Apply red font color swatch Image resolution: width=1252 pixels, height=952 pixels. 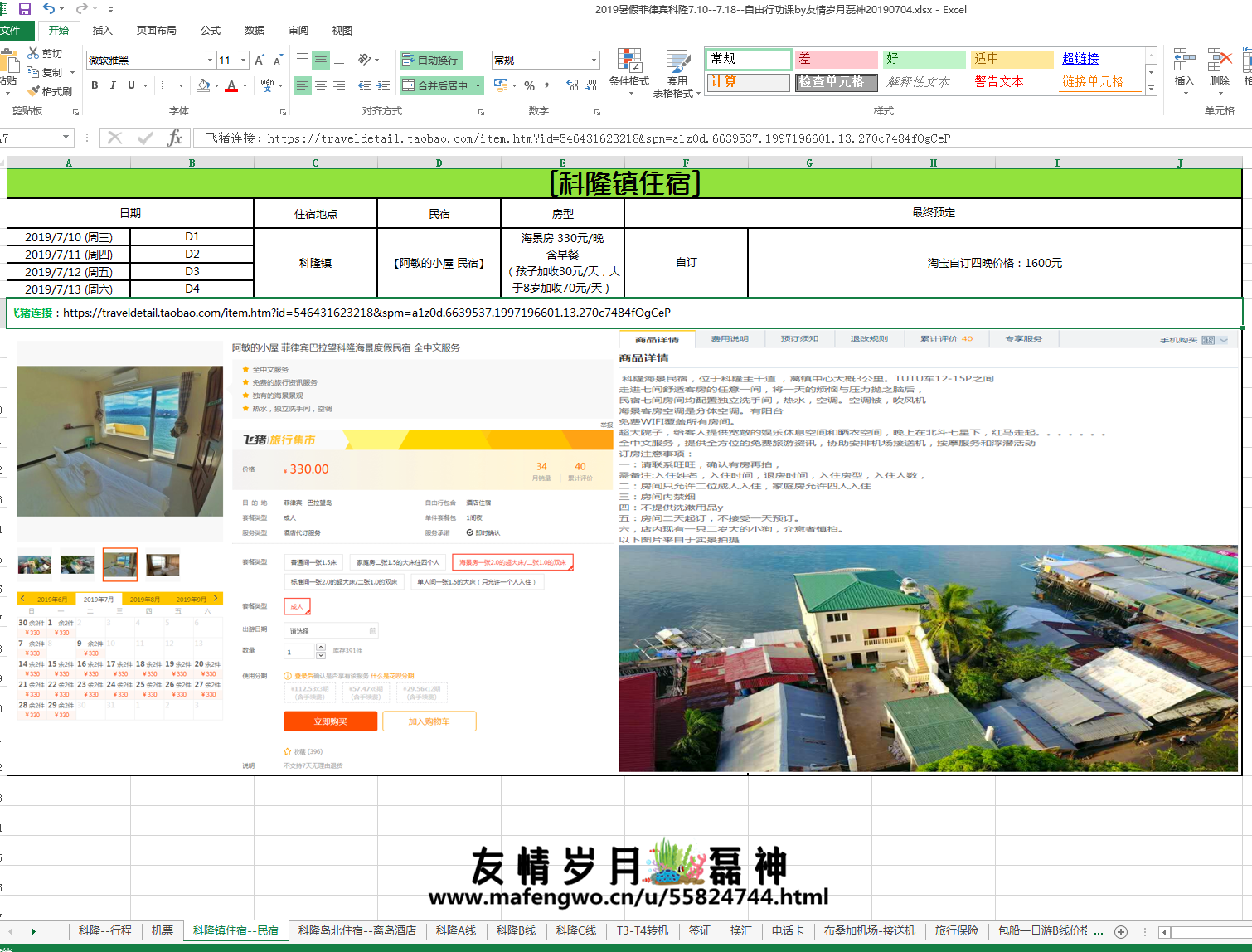tap(232, 85)
